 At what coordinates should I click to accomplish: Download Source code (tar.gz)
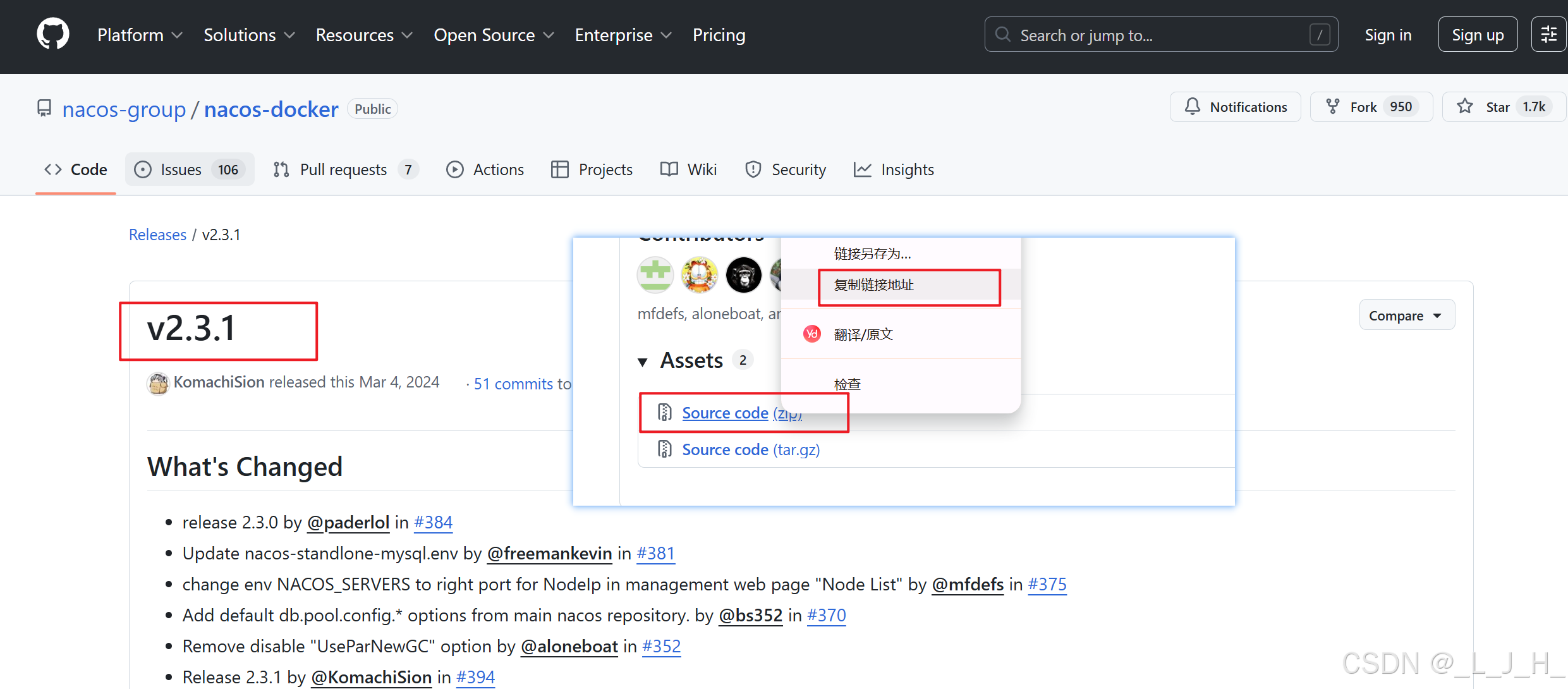coord(750,449)
